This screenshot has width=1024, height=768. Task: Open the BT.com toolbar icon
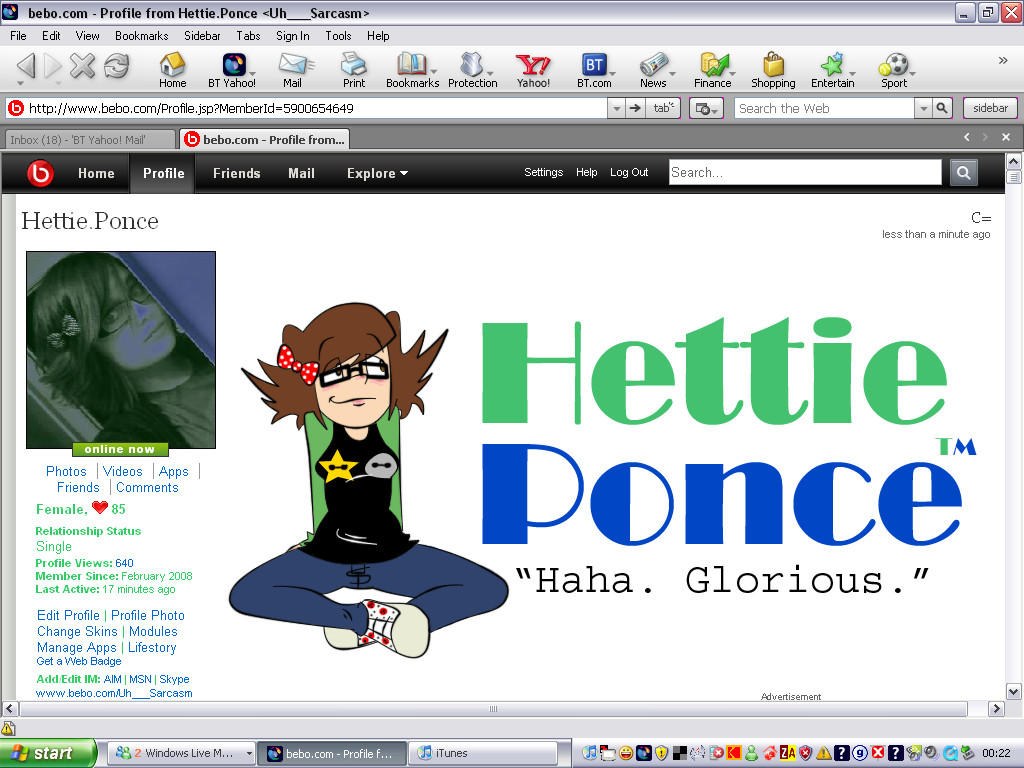point(594,70)
